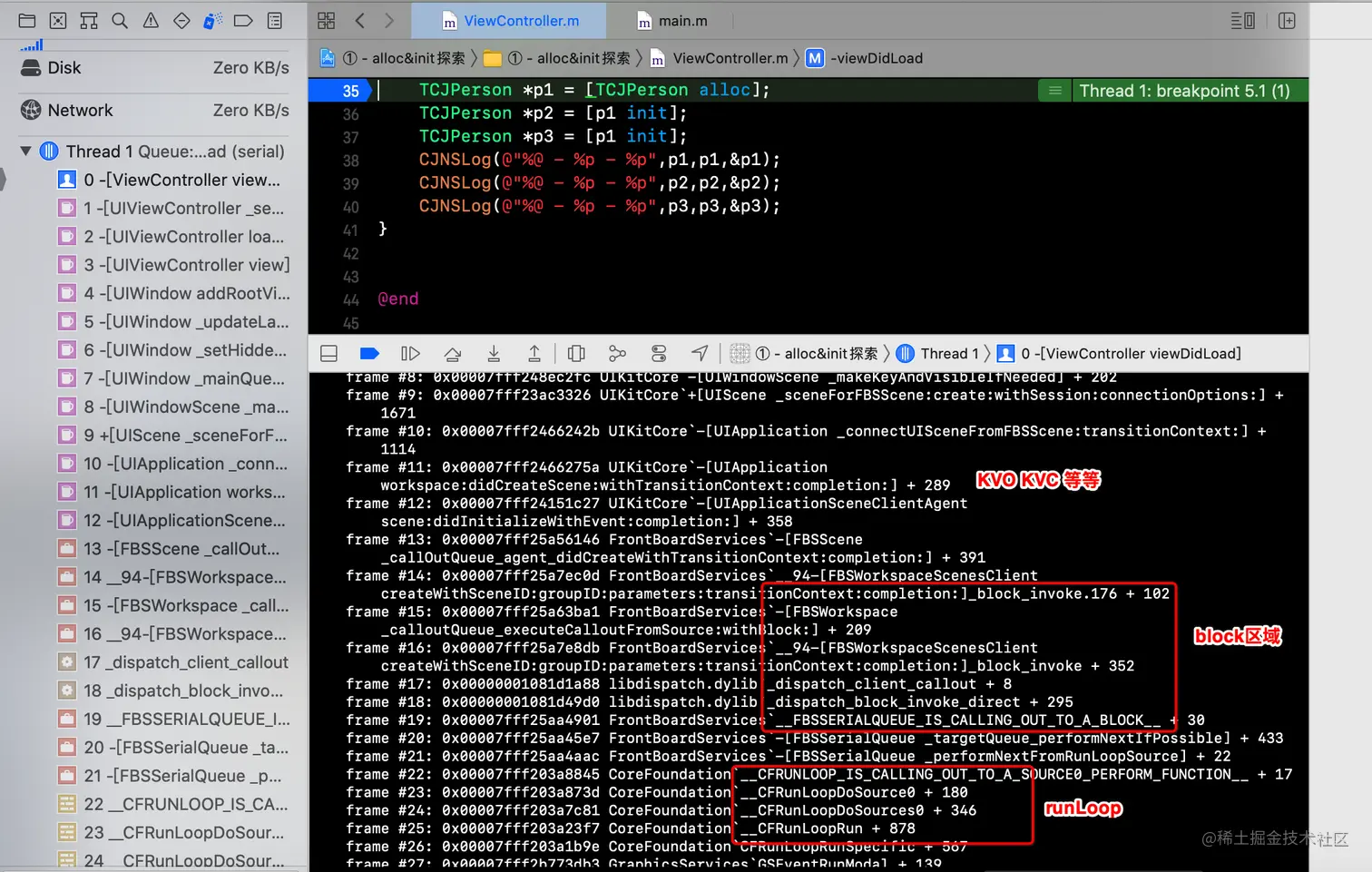Click the Thread 1 breakpoint 5.1 annotation
Image resolution: width=1372 pixels, height=872 pixels.
pyautogui.click(x=1184, y=91)
